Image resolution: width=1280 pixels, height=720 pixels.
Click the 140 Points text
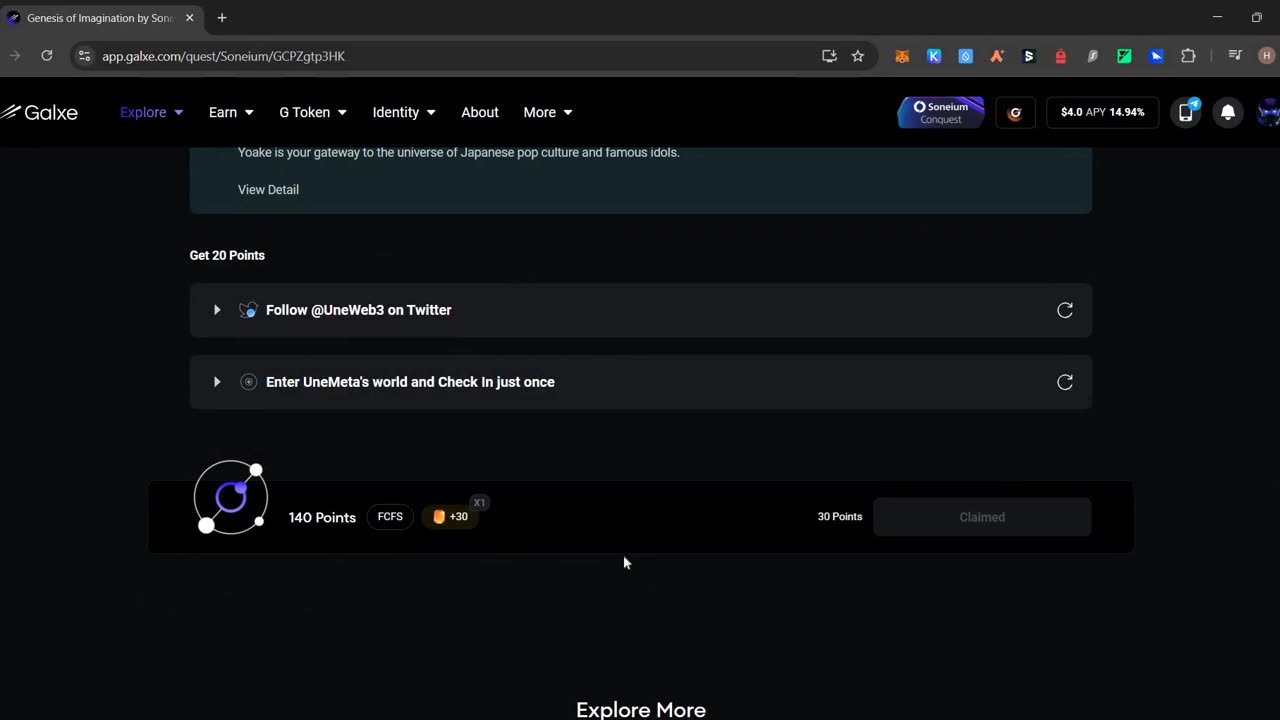click(x=322, y=517)
